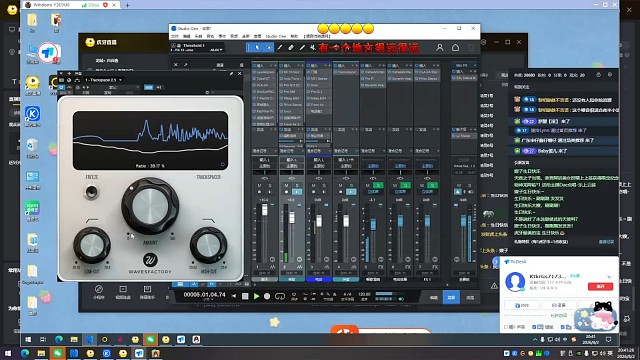Open the second channel's output routing dropdown

pyautogui.click(x=291, y=166)
